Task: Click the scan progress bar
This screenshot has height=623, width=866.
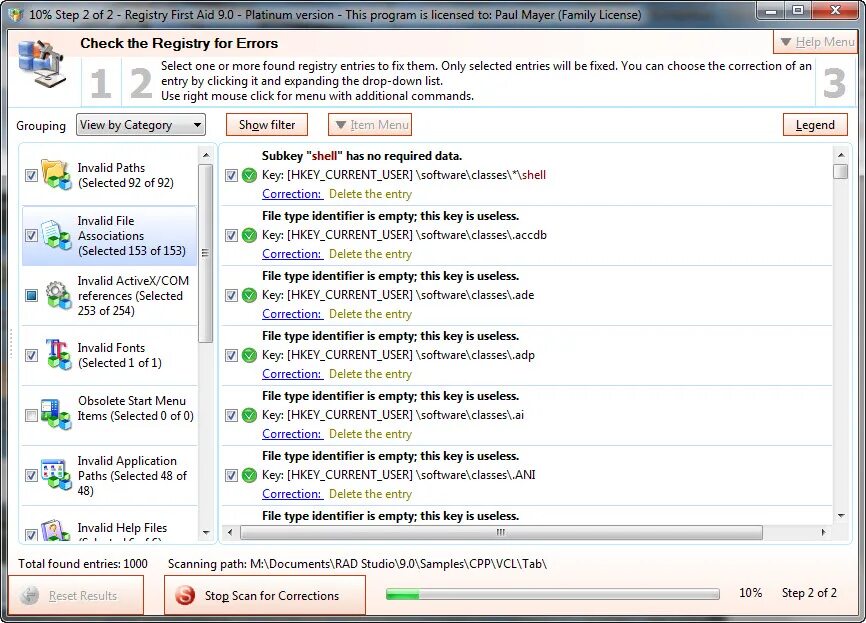Action: [552, 594]
